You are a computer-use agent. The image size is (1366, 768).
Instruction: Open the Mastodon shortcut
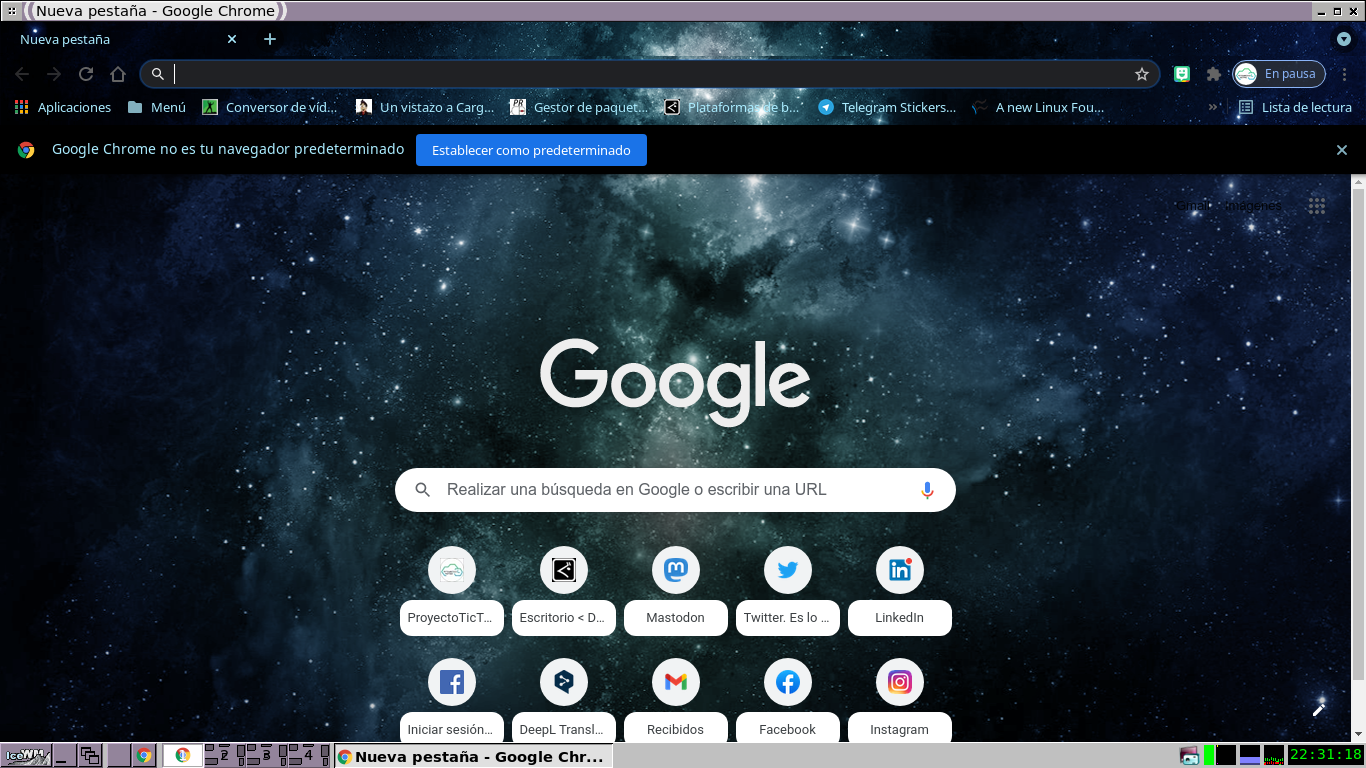(x=675, y=571)
